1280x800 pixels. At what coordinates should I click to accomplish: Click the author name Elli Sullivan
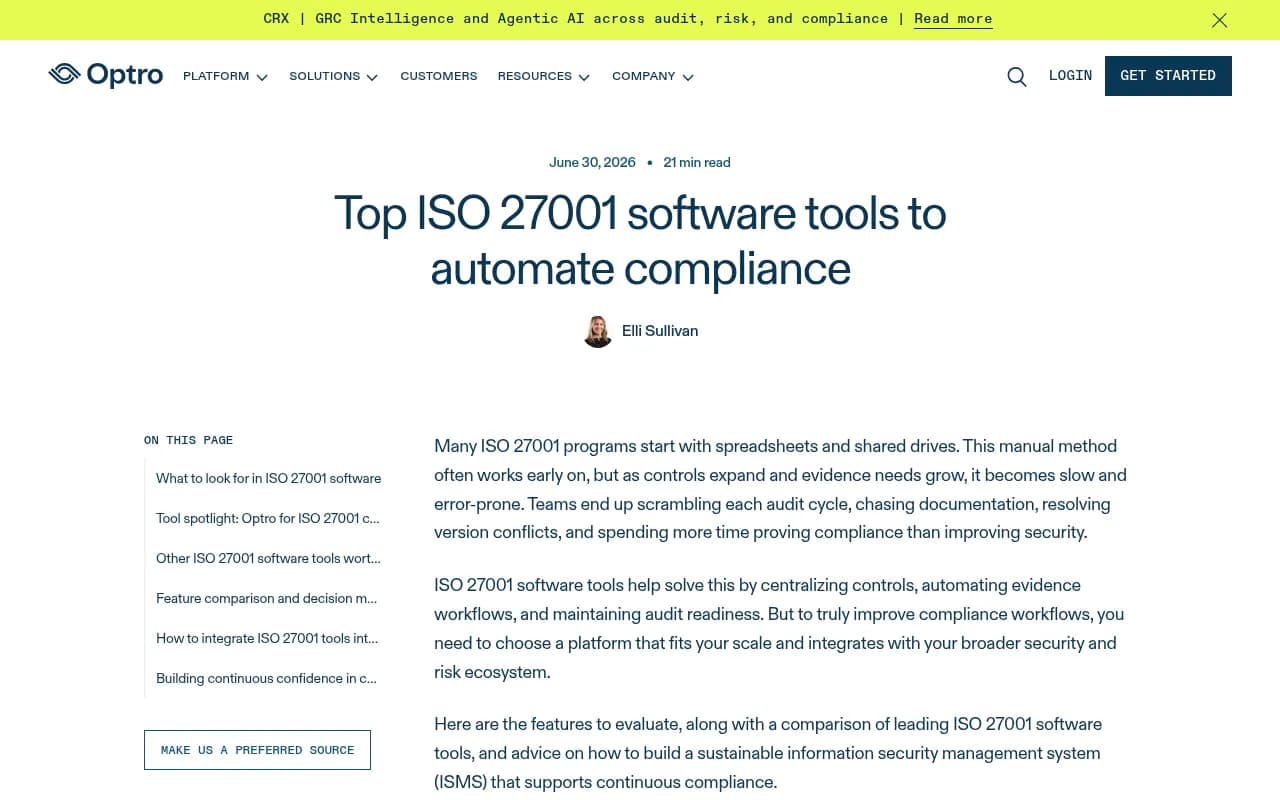[x=660, y=331]
